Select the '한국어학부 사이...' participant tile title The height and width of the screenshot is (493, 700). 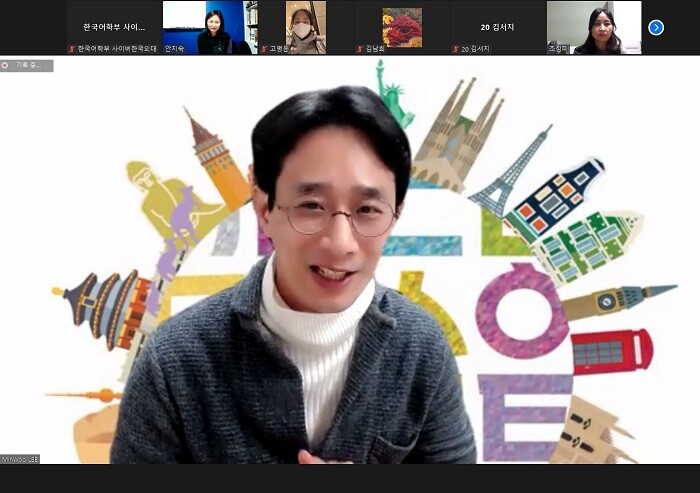tap(114, 27)
